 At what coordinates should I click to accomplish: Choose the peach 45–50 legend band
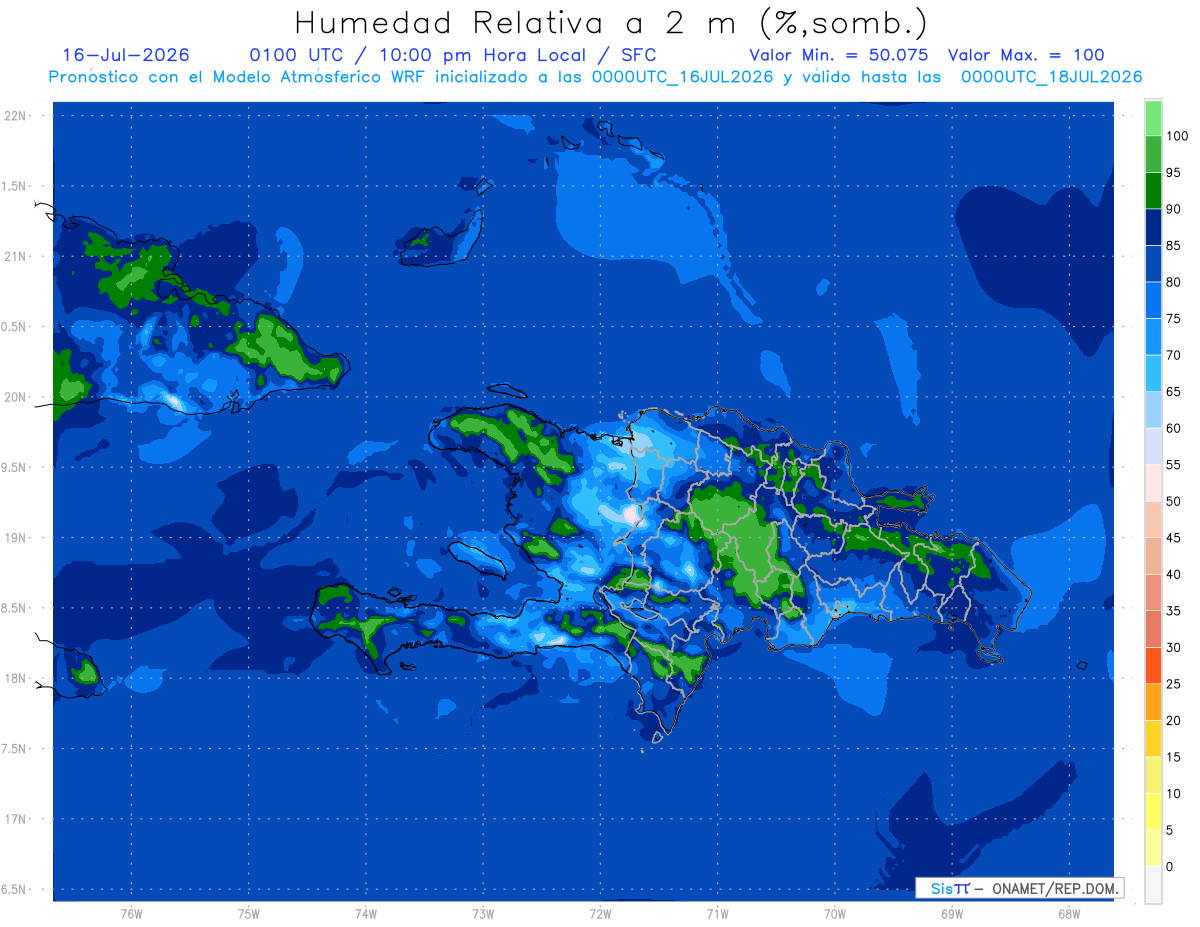coord(1153,519)
